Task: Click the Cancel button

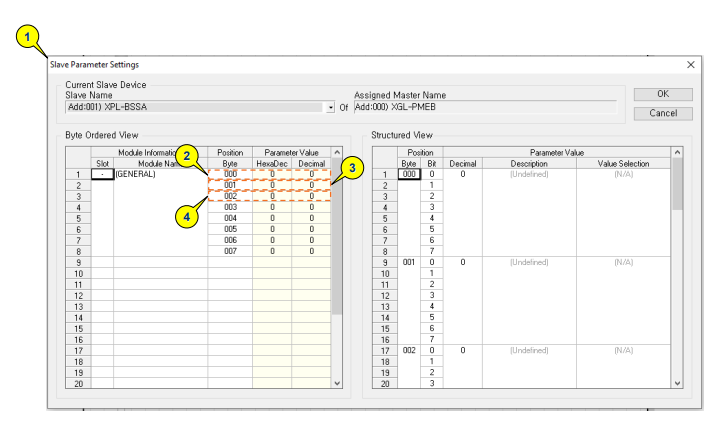Action: 663,113
